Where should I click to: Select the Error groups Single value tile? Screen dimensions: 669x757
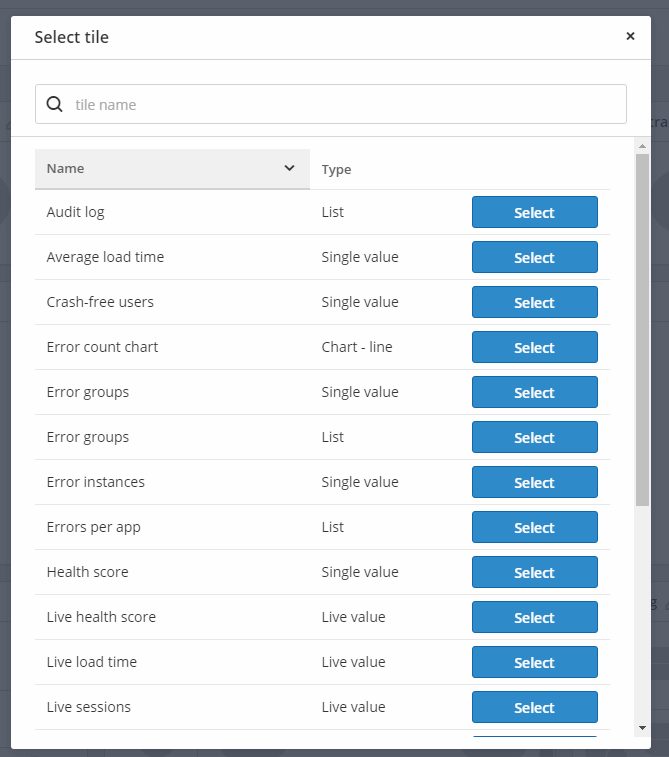pyautogui.click(x=534, y=392)
